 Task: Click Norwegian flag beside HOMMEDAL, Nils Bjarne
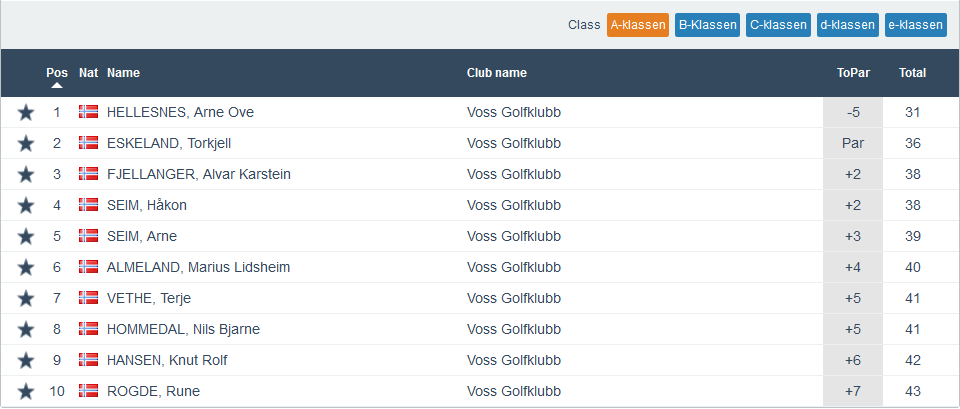coord(88,329)
